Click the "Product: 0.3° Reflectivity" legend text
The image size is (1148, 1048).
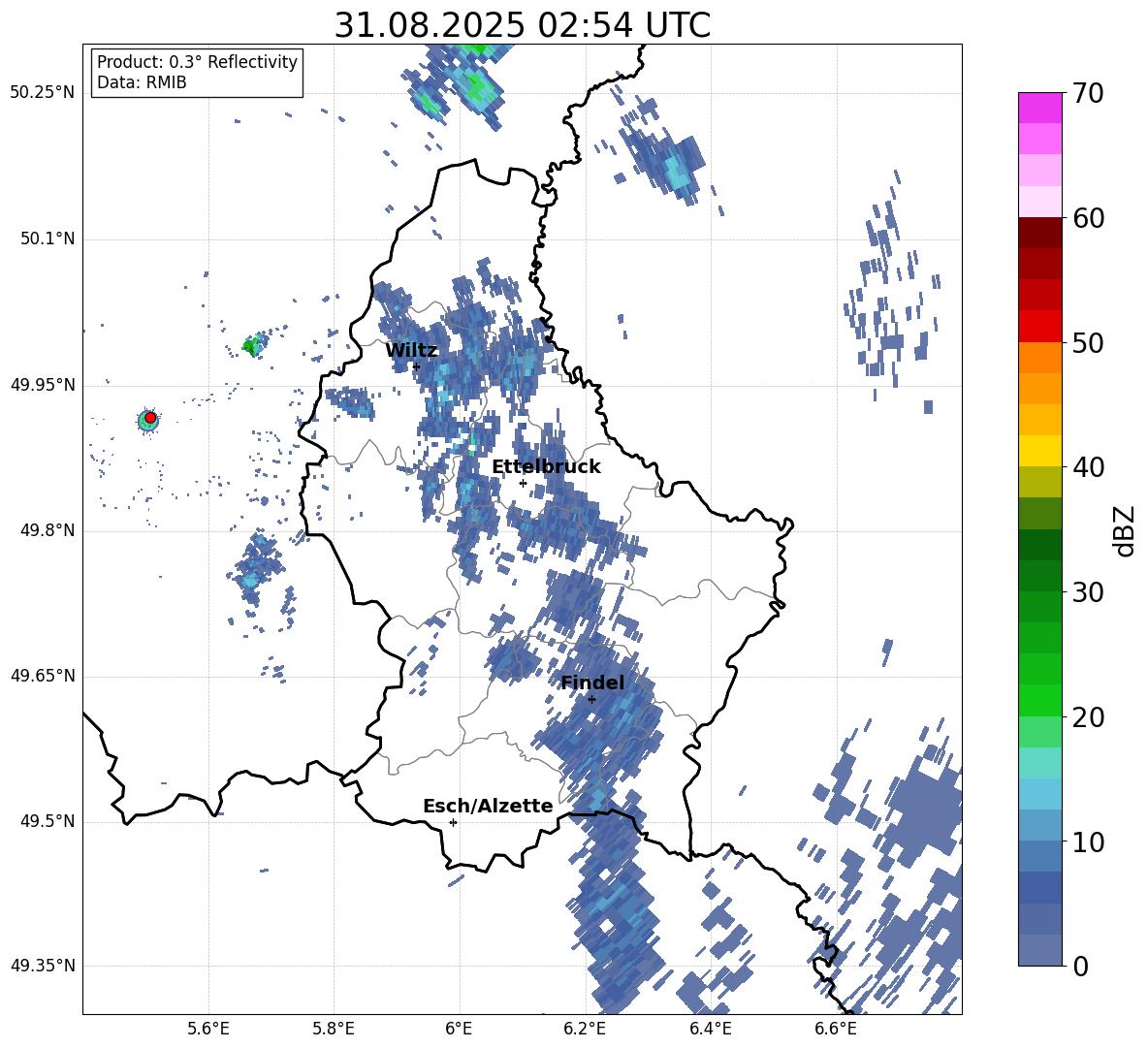click(197, 61)
